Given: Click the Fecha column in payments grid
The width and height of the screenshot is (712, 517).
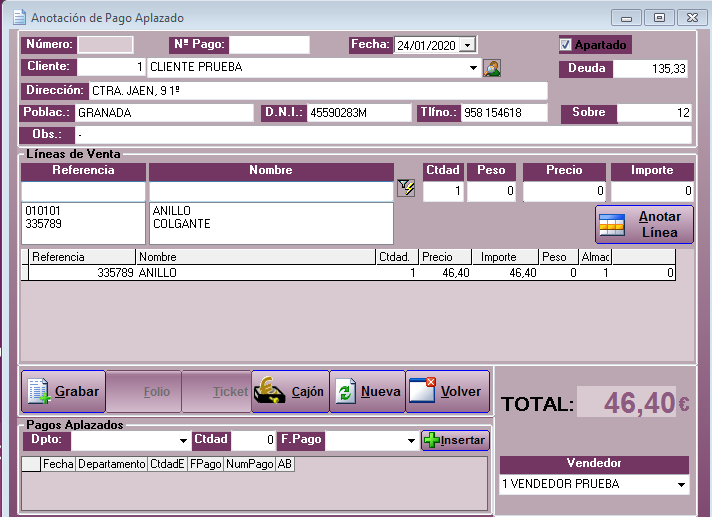Looking at the screenshot, I should pos(58,464).
